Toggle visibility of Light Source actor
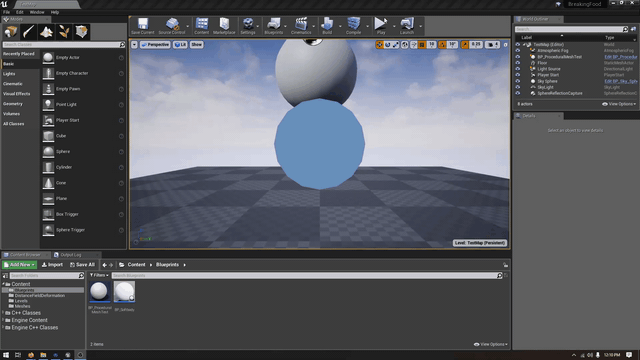Screen dimensions: 640x360 coord(518,69)
